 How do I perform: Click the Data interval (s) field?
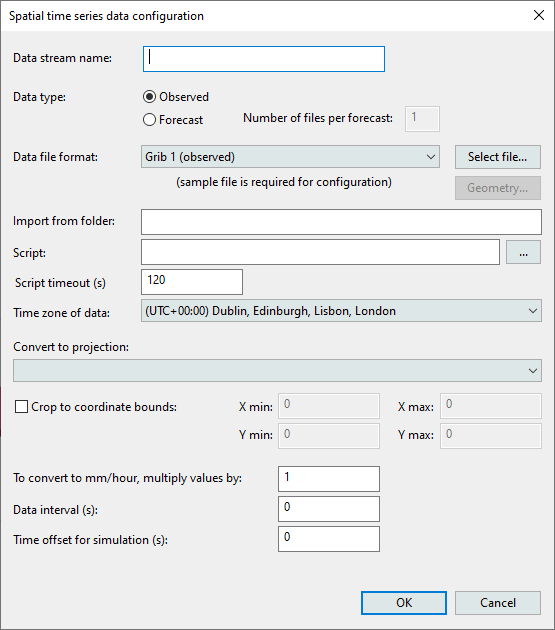click(329, 509)
